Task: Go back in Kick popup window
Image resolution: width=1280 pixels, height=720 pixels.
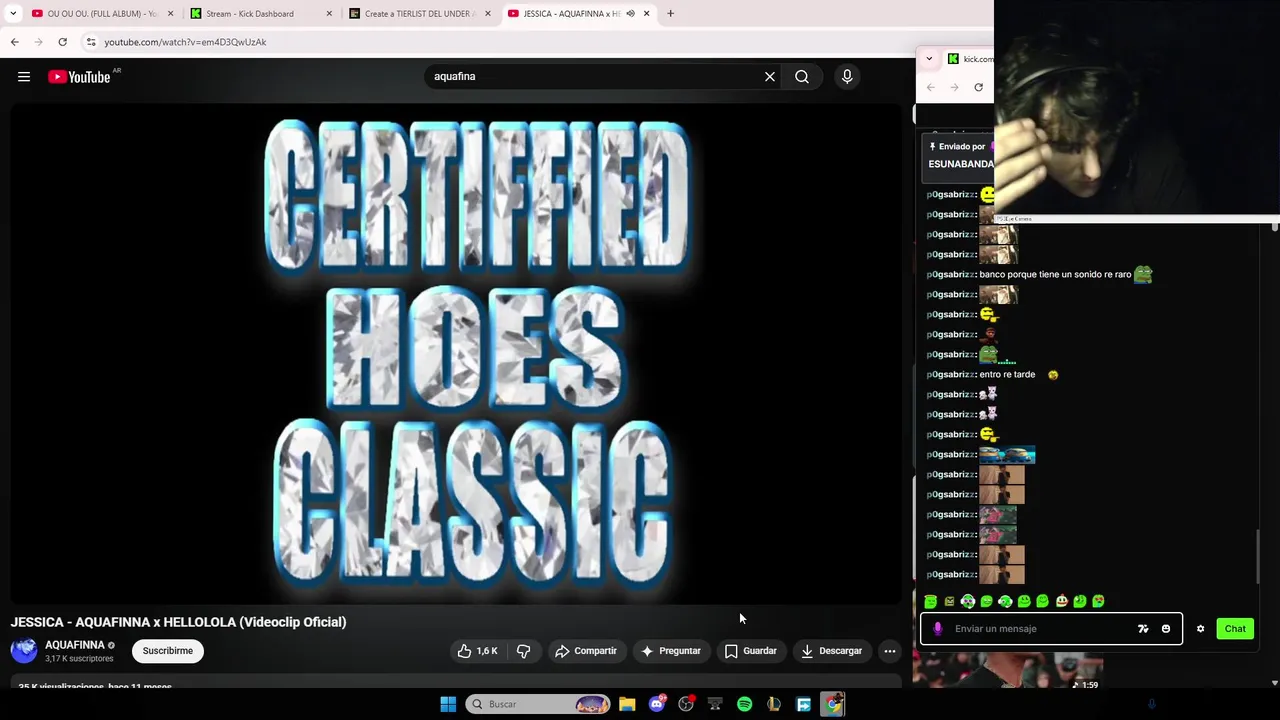Action: coord(930,87)
